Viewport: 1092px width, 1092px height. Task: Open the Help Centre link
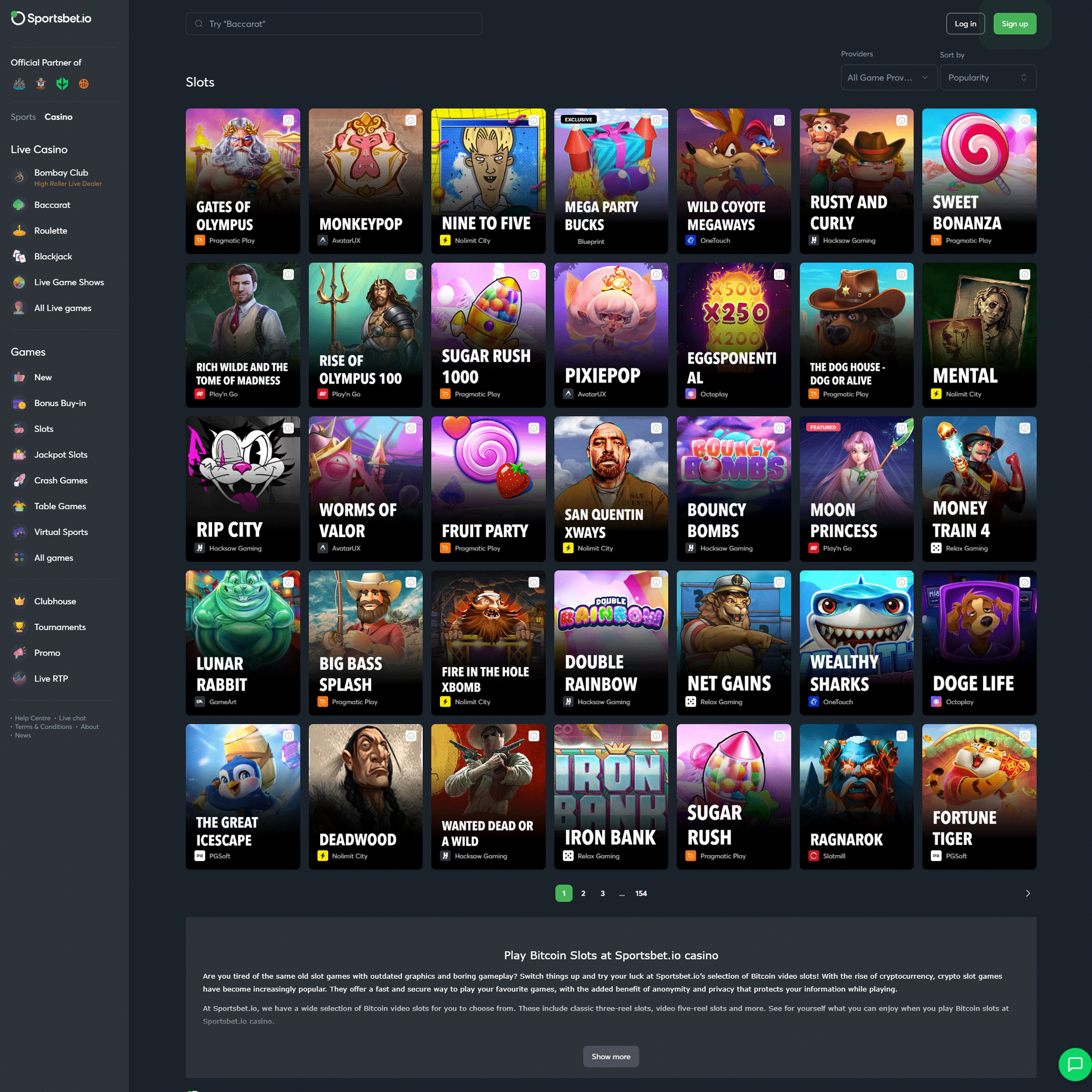click(x=32, y=718)
